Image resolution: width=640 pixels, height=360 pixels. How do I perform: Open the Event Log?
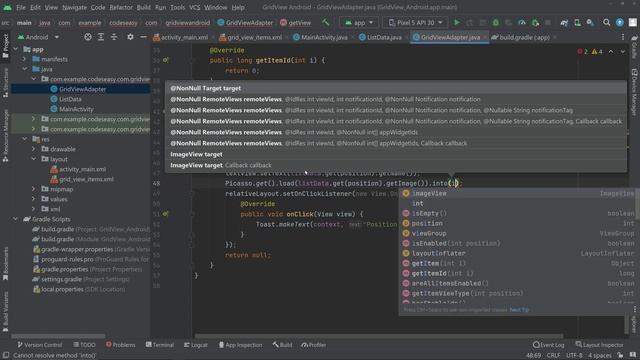coord(549,345)
